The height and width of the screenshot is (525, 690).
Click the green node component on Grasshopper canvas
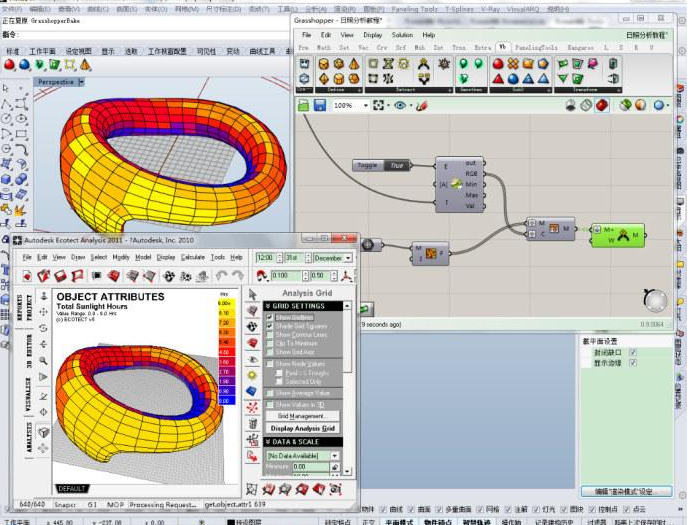pyautogui.click(x=618, y=235)
